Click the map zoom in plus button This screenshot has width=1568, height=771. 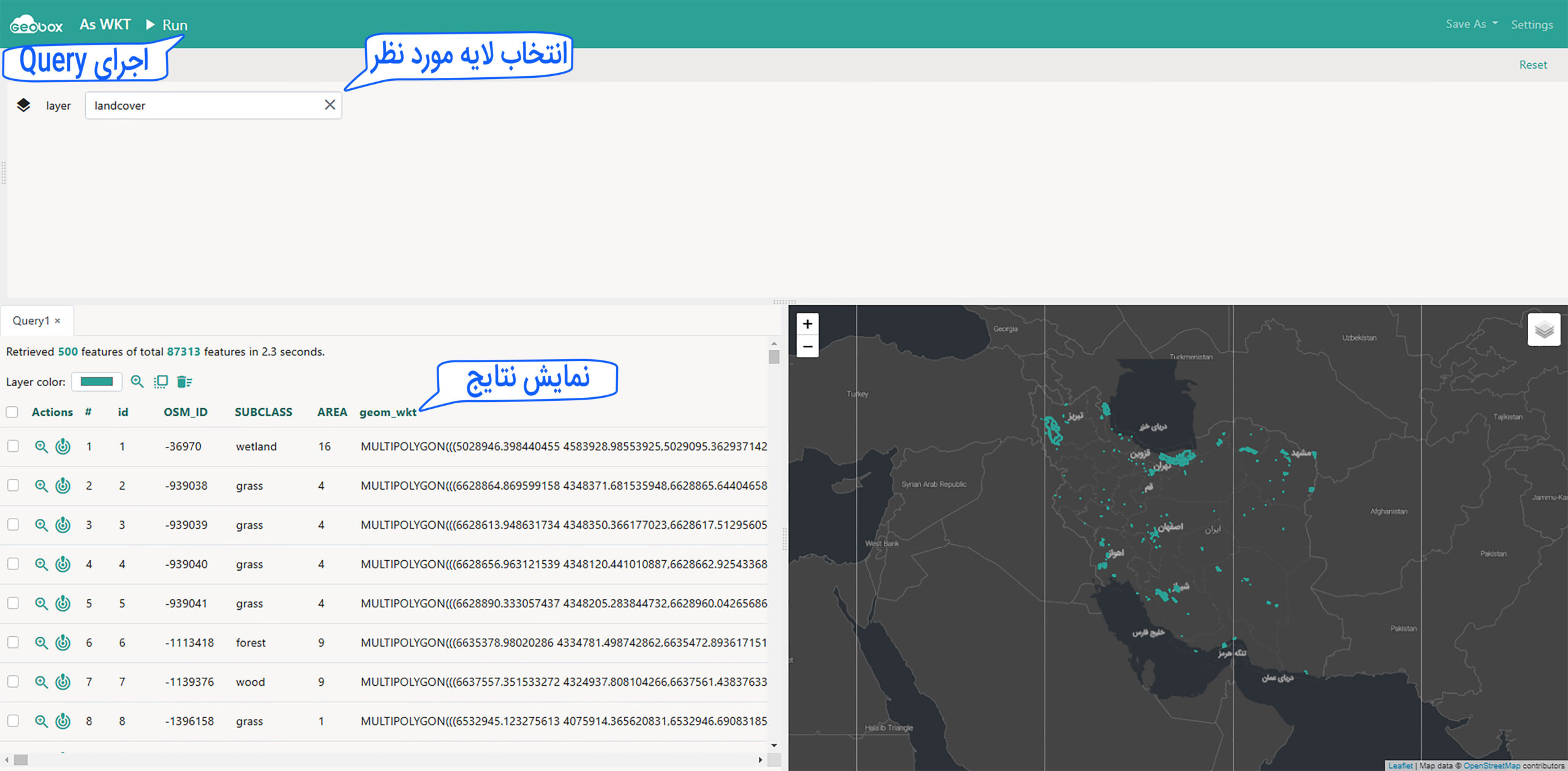(807, 324)
